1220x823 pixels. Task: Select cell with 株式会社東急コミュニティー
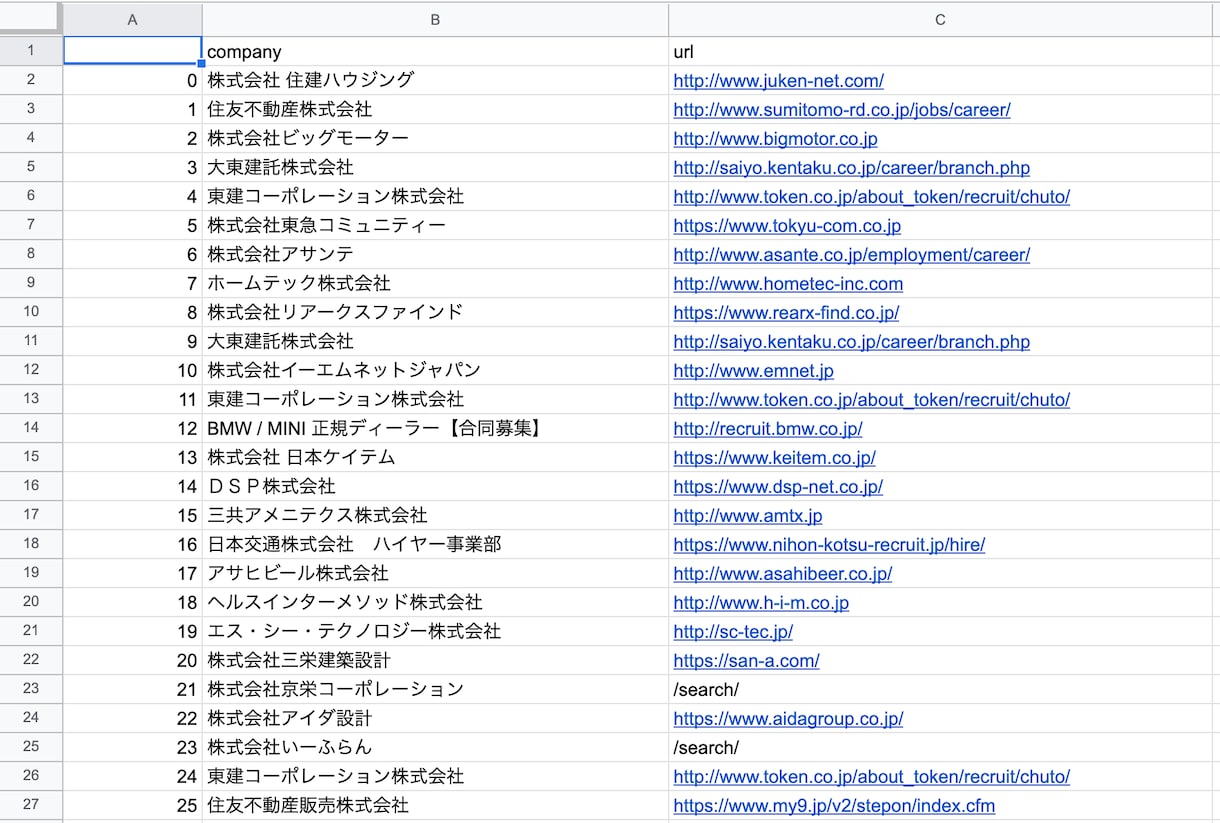point(435,225)
